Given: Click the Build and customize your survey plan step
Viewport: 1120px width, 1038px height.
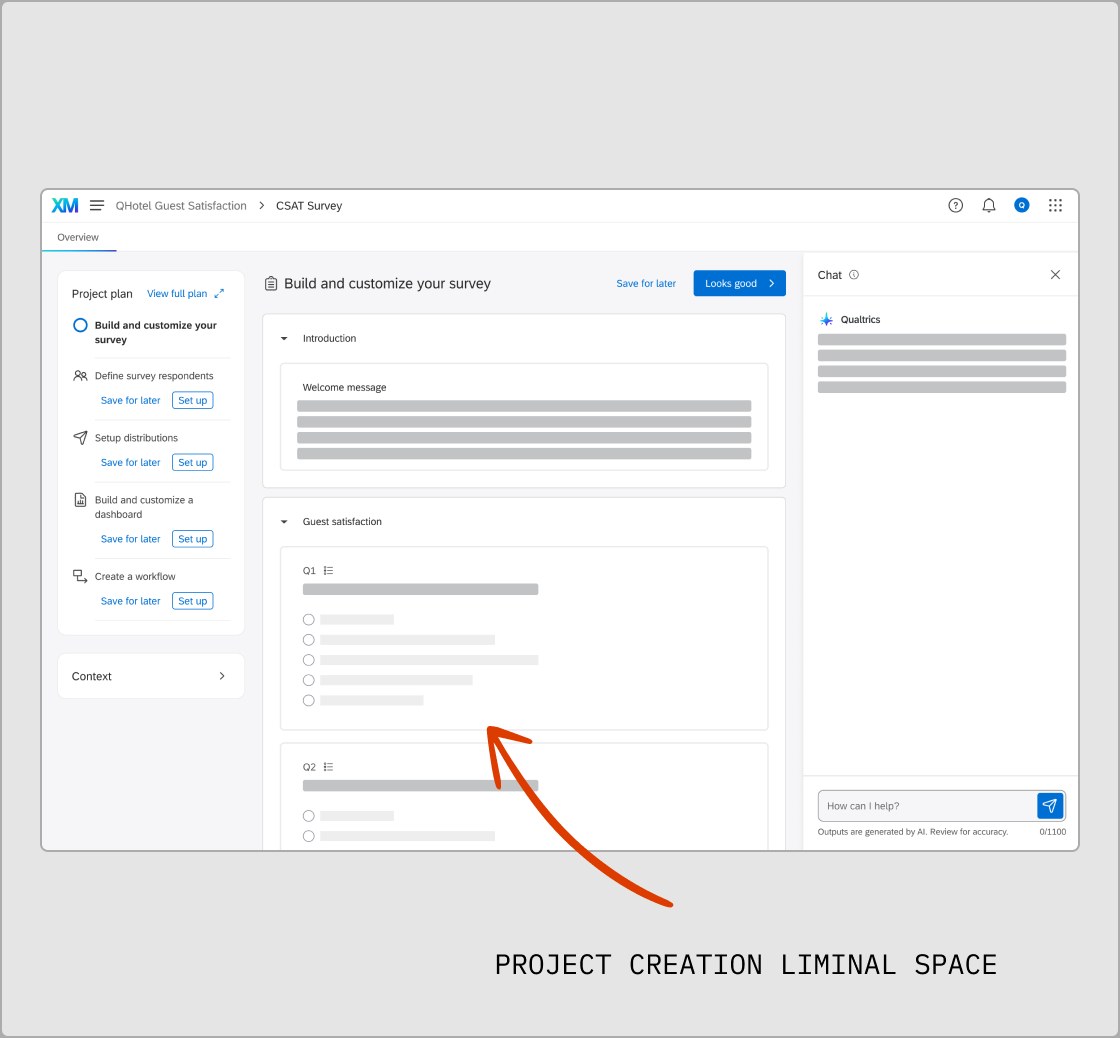Looking at the screenshot, I should [155, 333].
